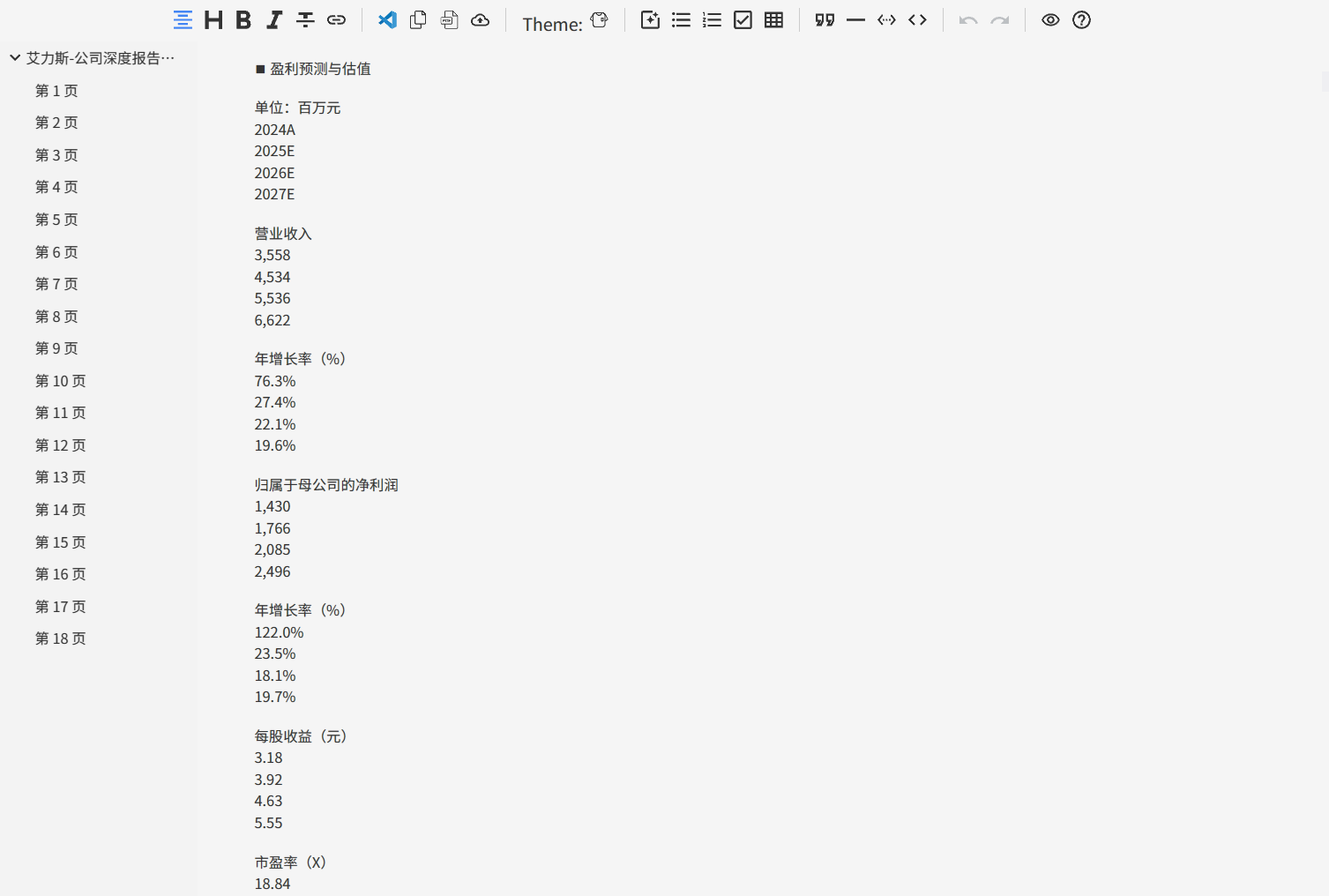The width and height of the screenshot is (1329, 896).
Task: Insert a table
Action: [773, 20]
